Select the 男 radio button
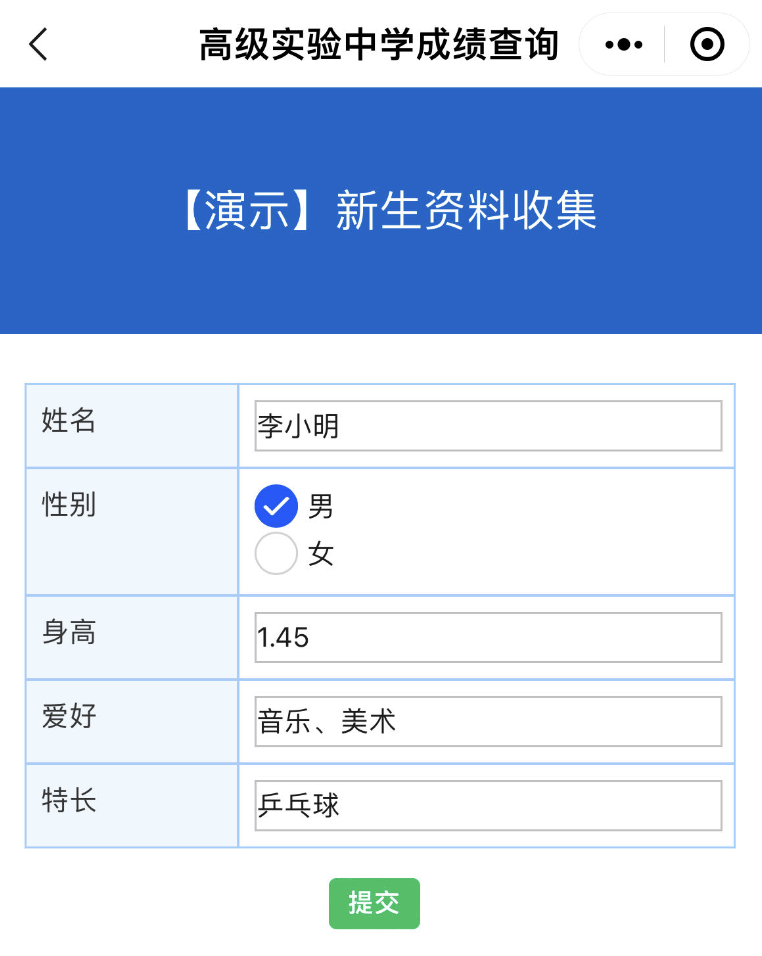762x956 pixels. [x=276, y=506]
